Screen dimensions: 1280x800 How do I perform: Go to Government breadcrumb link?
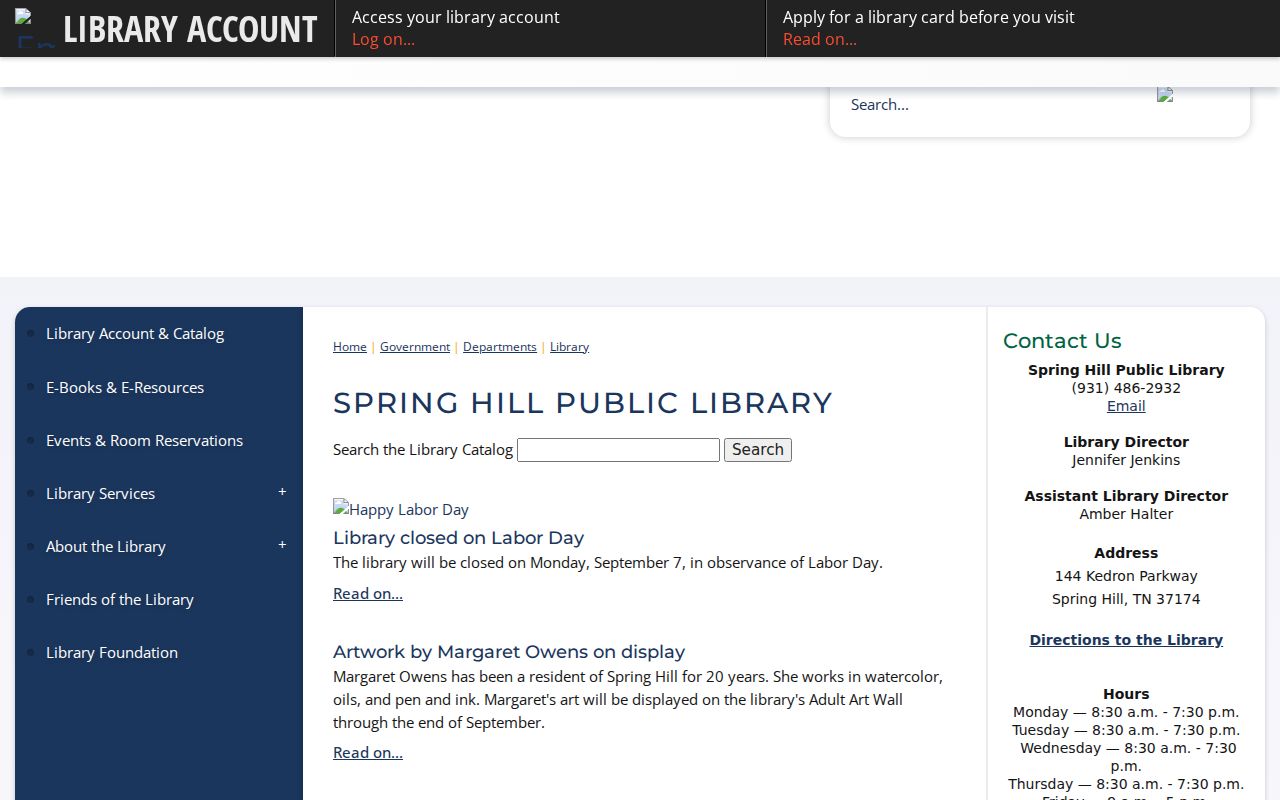(415, 347)
